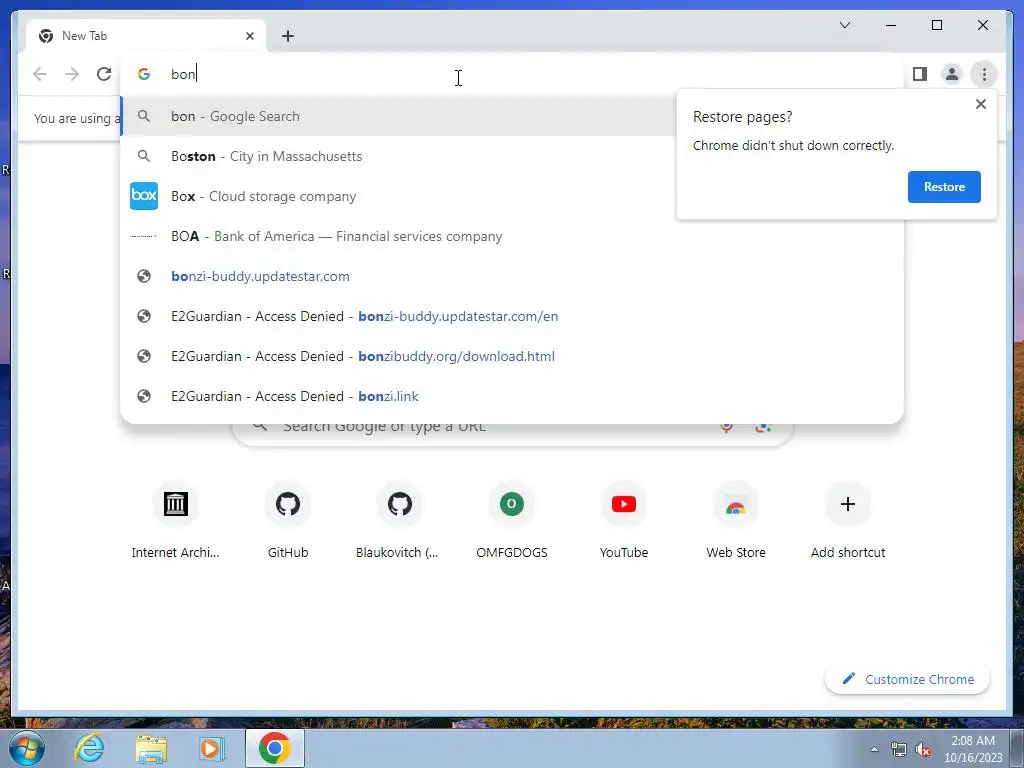Show hidden tray icons arrow
The image size is (1024, 768).
874,749
